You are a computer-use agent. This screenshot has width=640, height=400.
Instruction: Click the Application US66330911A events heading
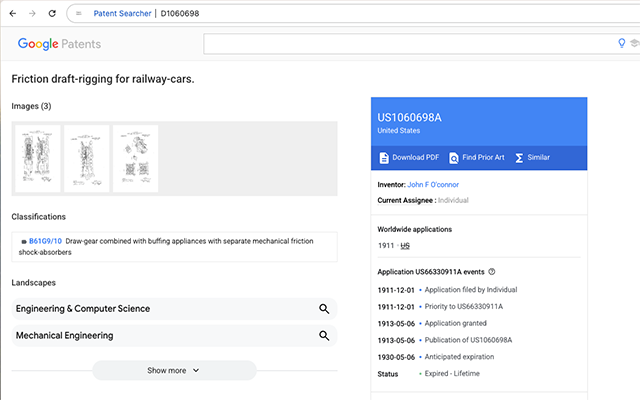(x=431, y=272)
